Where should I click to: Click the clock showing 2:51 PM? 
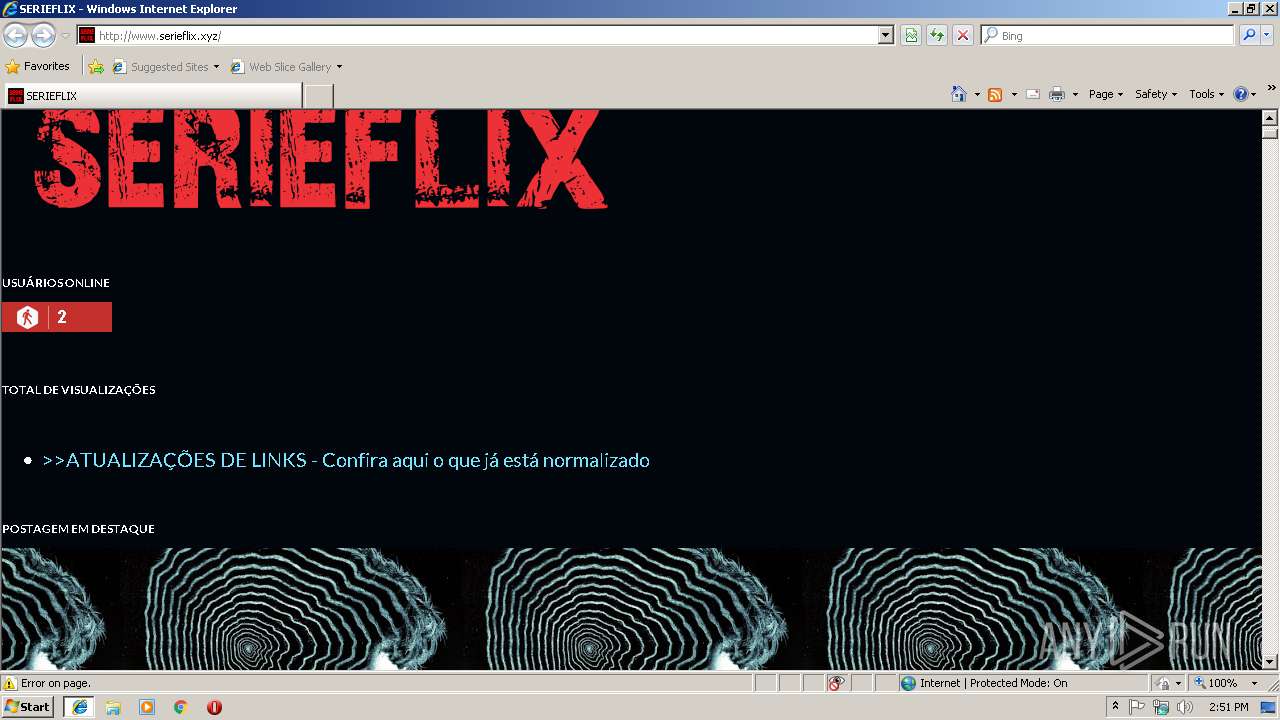[x=1228, y=707]
